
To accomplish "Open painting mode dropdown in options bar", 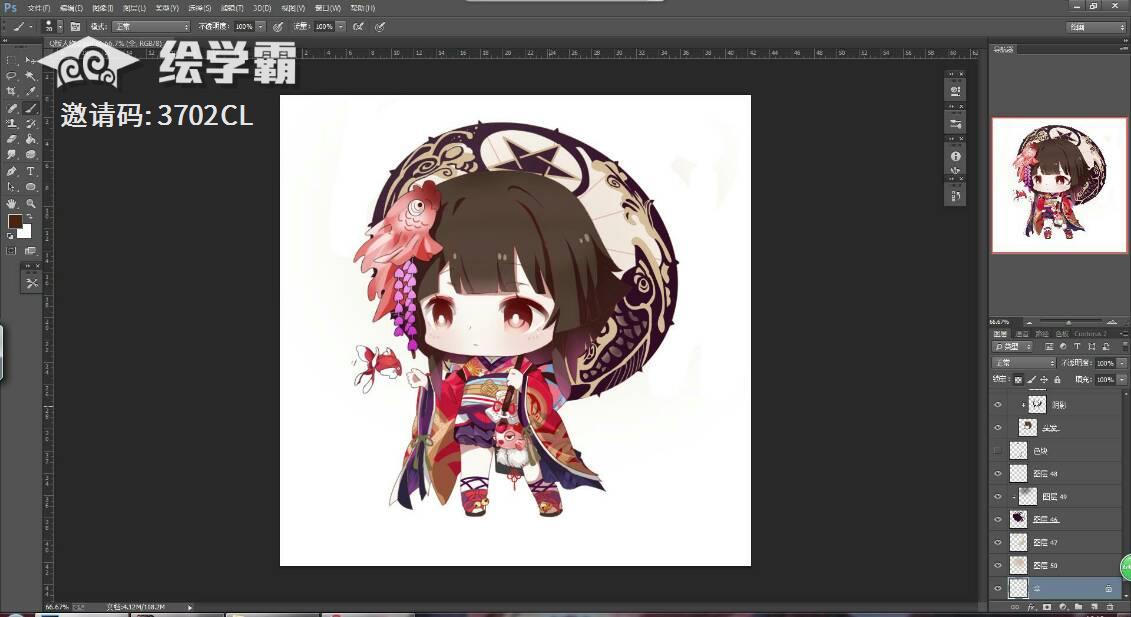I will 151,27.
